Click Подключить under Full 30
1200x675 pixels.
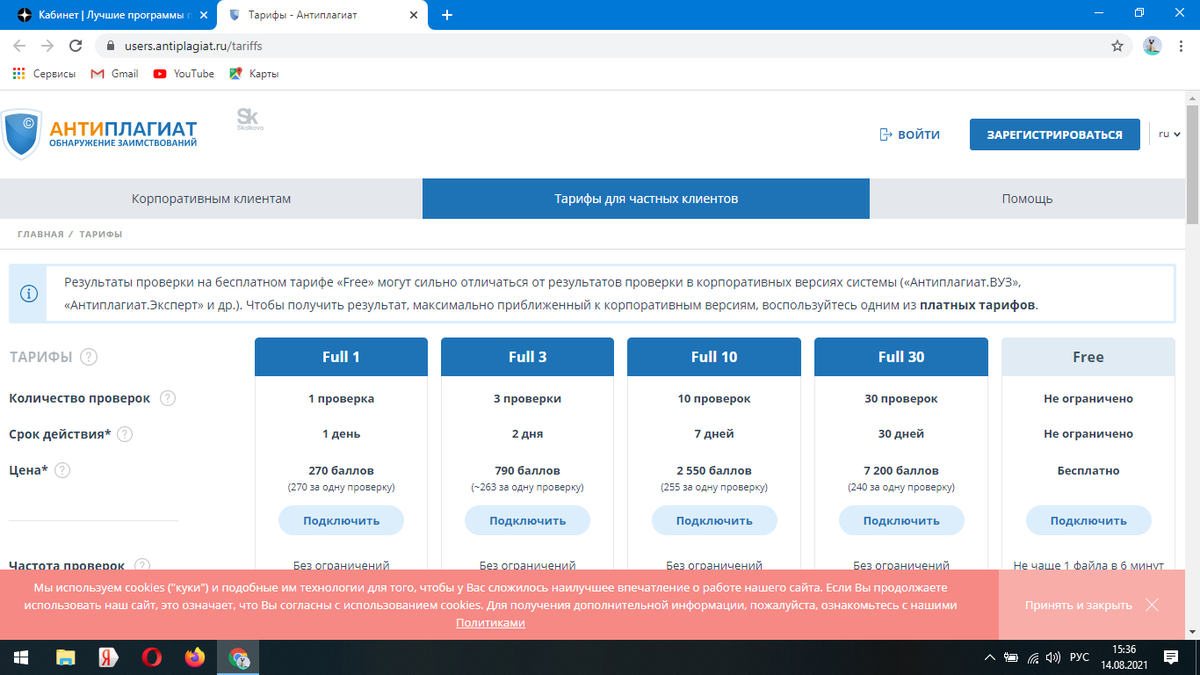(x=901, y=520)
